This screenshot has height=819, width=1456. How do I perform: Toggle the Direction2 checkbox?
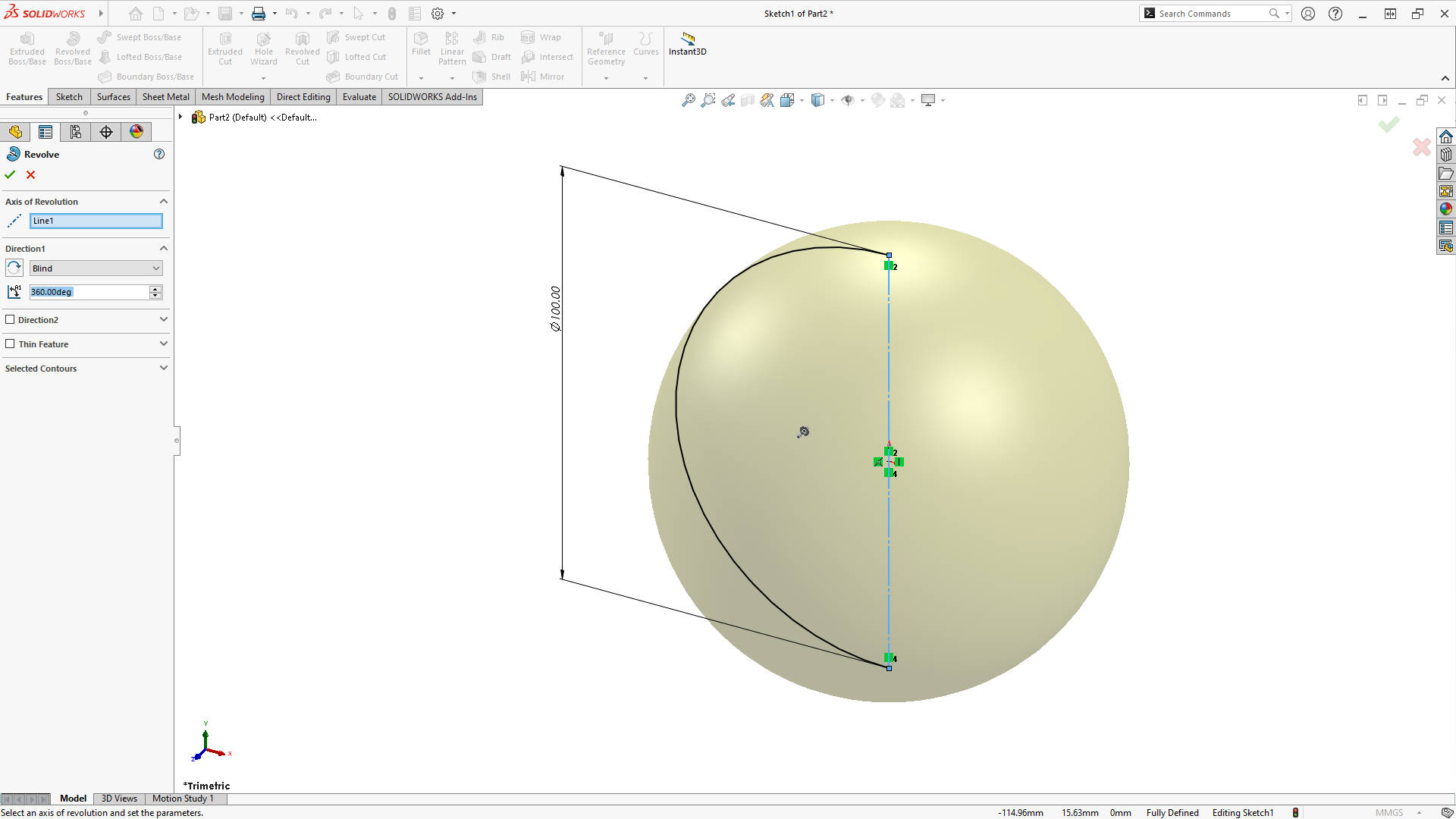pos(10,319)
